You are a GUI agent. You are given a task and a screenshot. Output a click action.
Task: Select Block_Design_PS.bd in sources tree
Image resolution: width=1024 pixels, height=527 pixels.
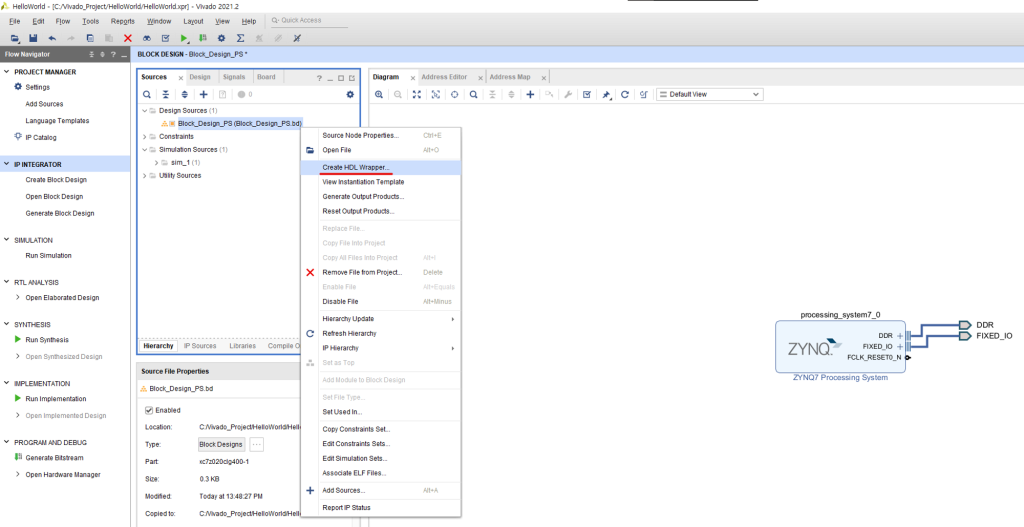pos(239,123)
